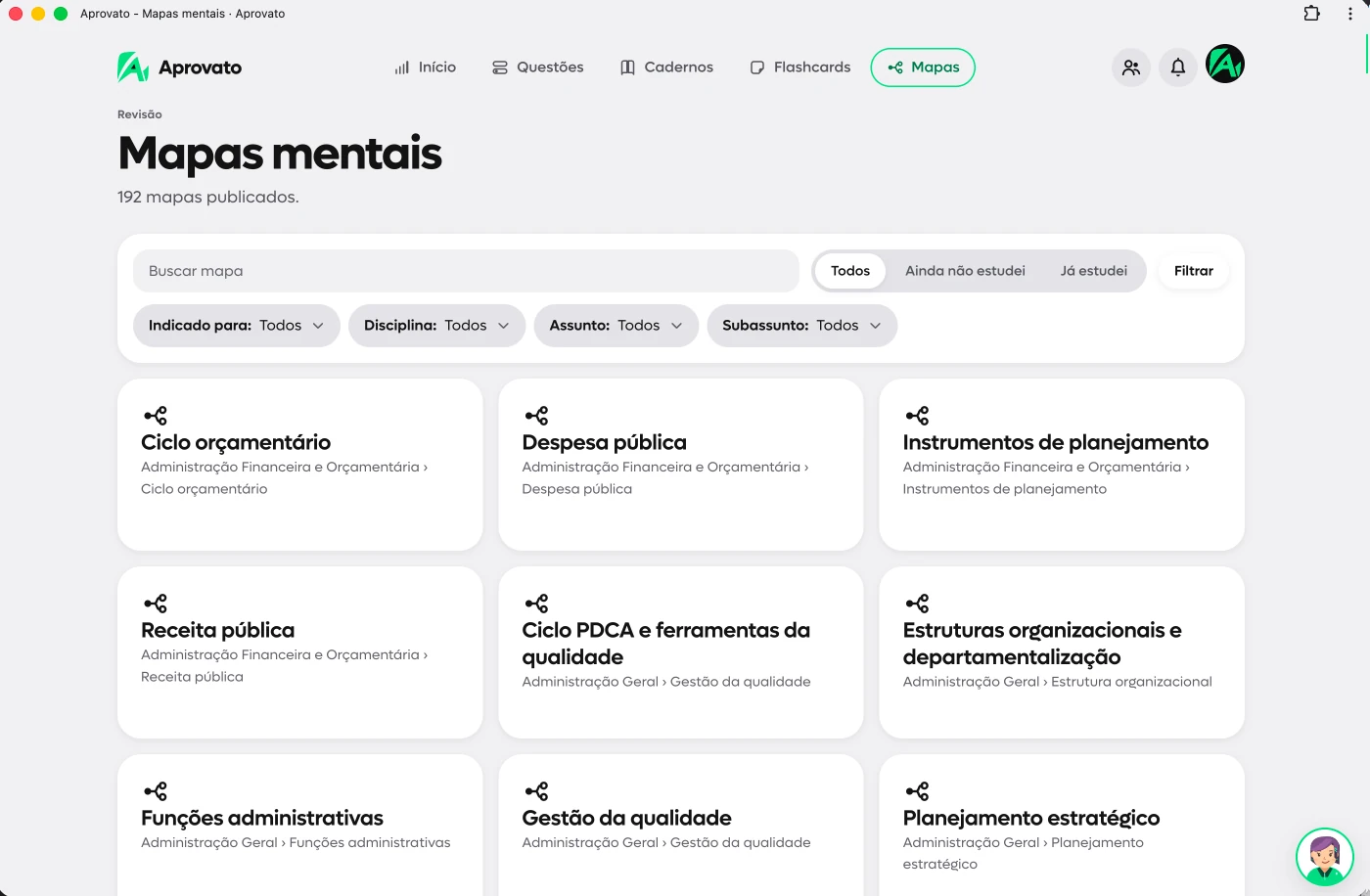Viewport: 1370px width, 896px height.
Task: Click the Planejamento estratégico map icon
Action: click(x=917, y=791)
